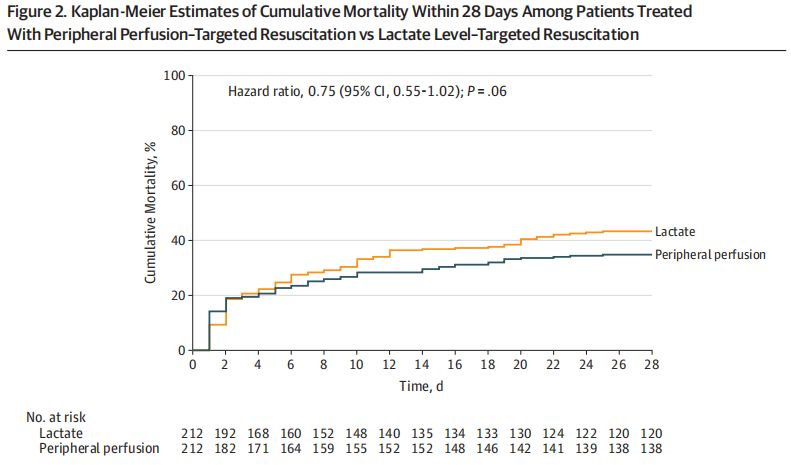This screenshot has height=465, width=791.
Task: Click the 80 tick on the y-axis
Action: coord(178,130)
